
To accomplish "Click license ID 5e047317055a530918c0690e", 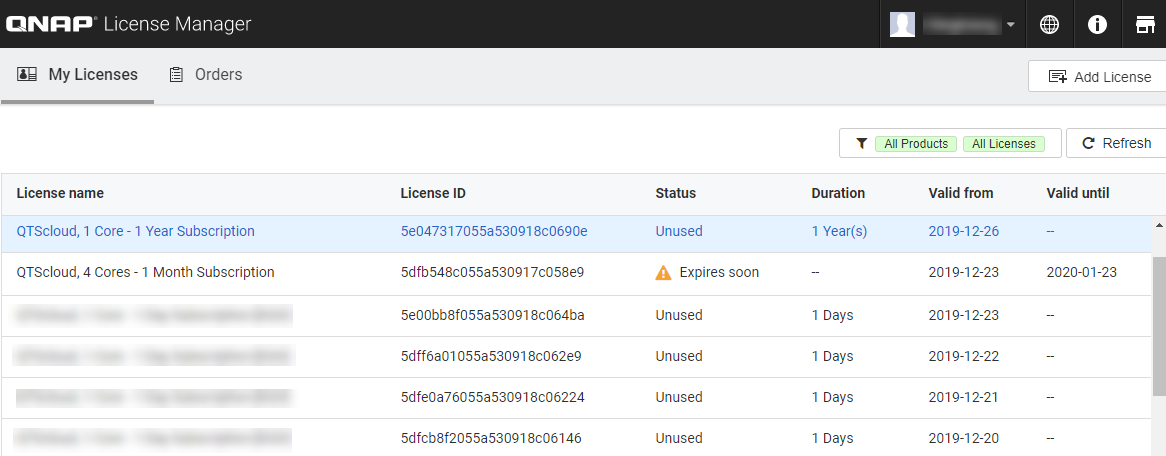I will (x=494, y=231).
